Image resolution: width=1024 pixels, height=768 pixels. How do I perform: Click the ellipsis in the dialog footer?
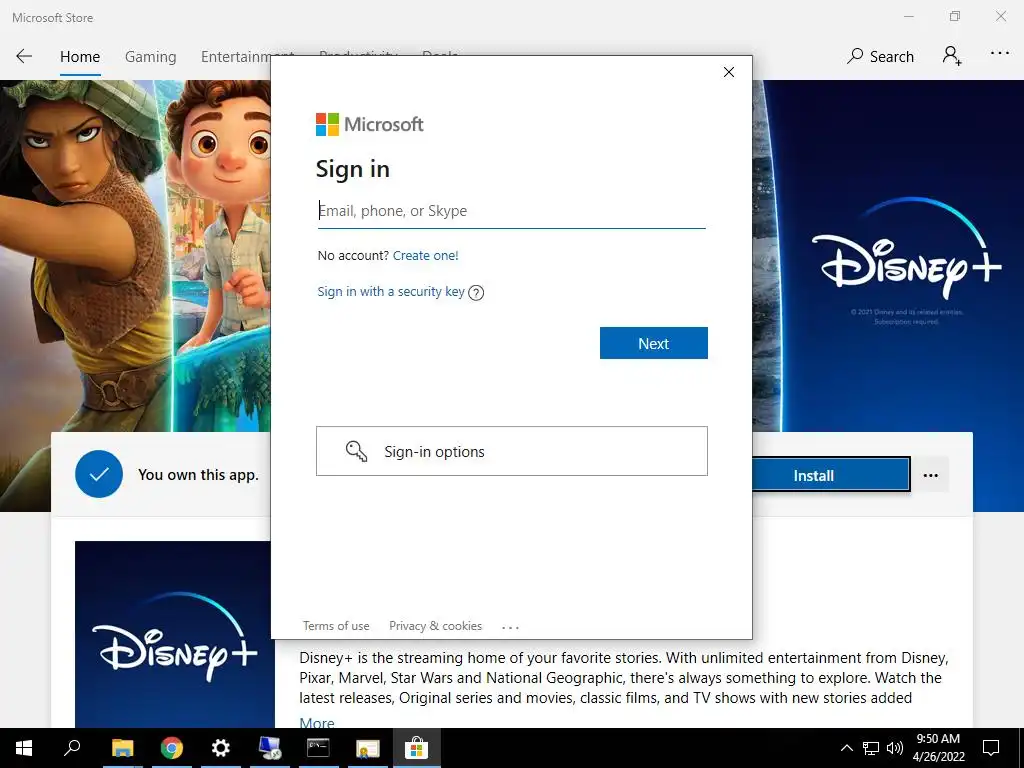[x=510, y=627]
